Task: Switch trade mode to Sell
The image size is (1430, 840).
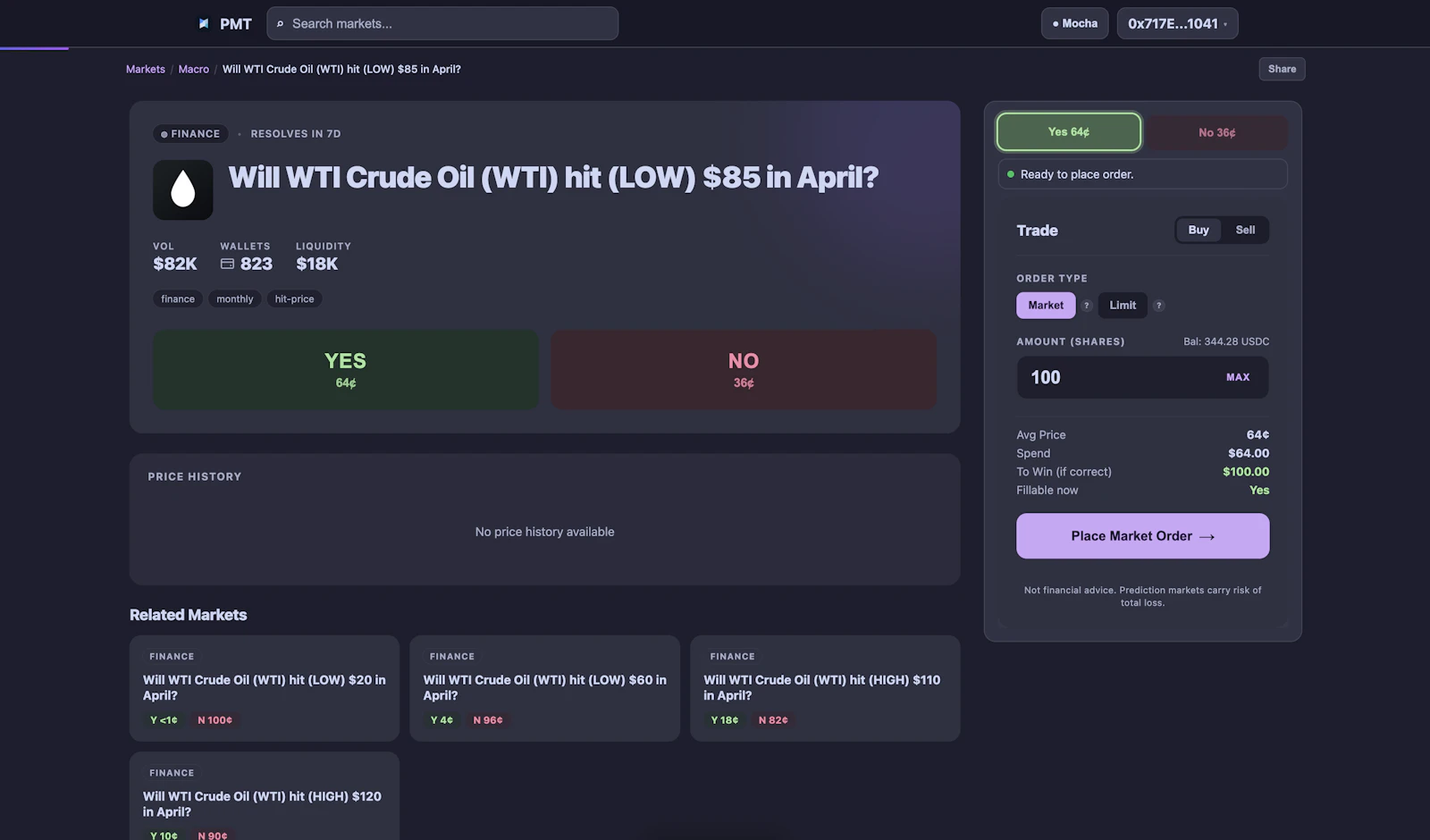Action: 1245,230
